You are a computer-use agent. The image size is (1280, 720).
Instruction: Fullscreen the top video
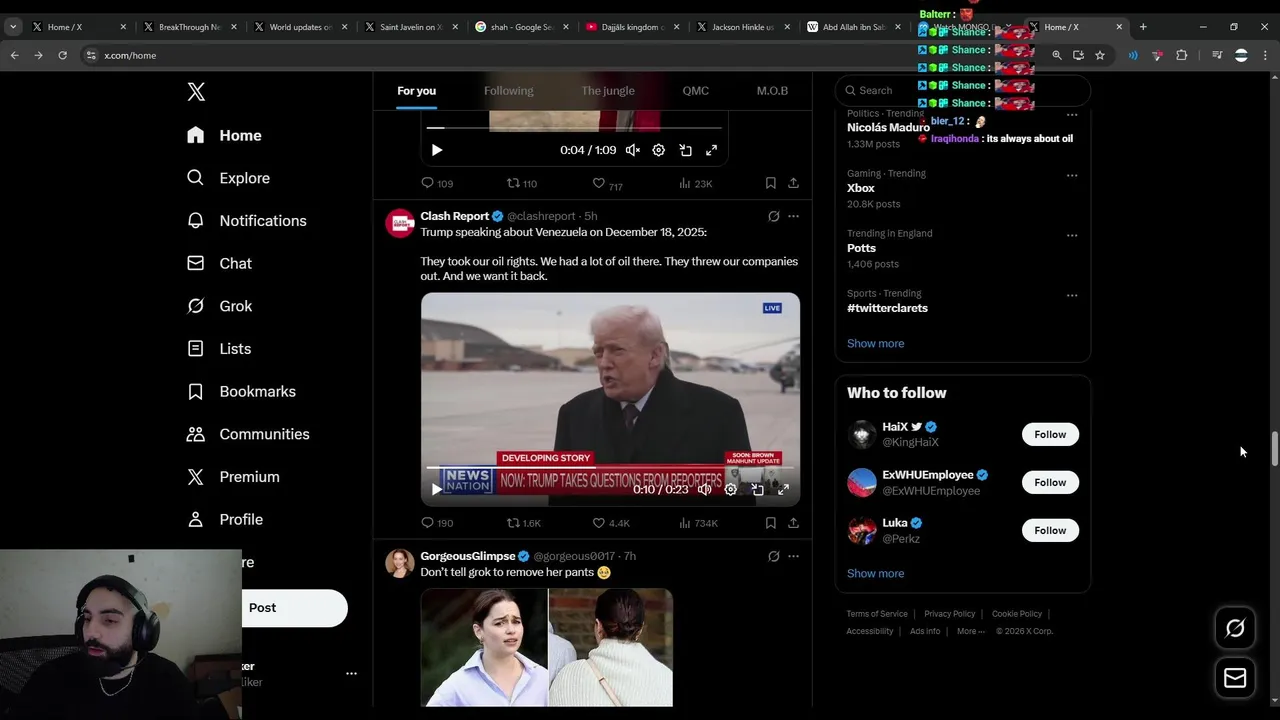coord(711,150)
